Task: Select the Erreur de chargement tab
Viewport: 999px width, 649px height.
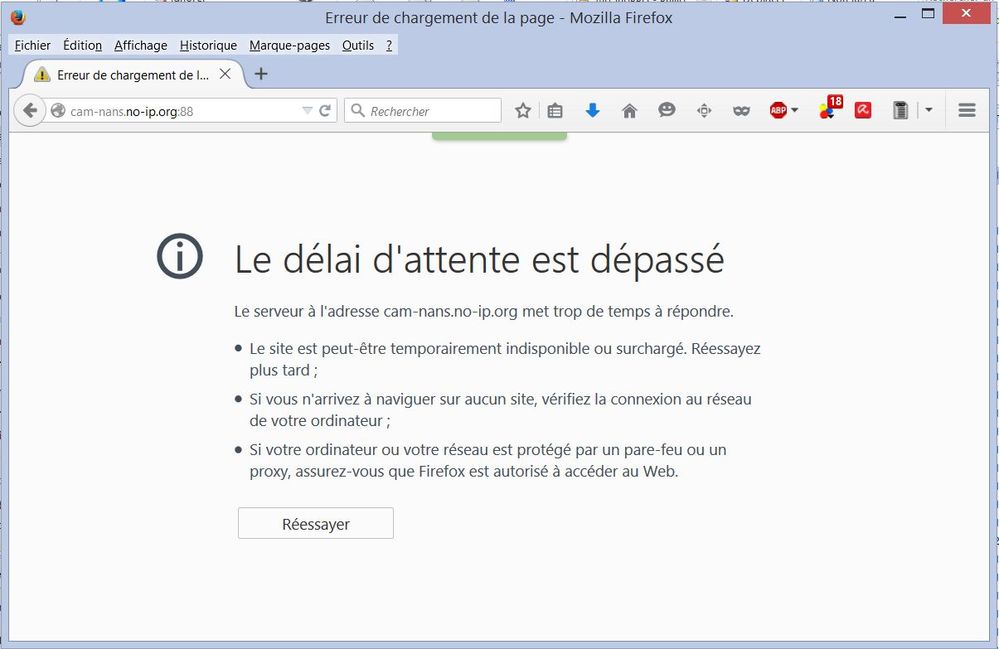Action: click(x=133, y=75)
